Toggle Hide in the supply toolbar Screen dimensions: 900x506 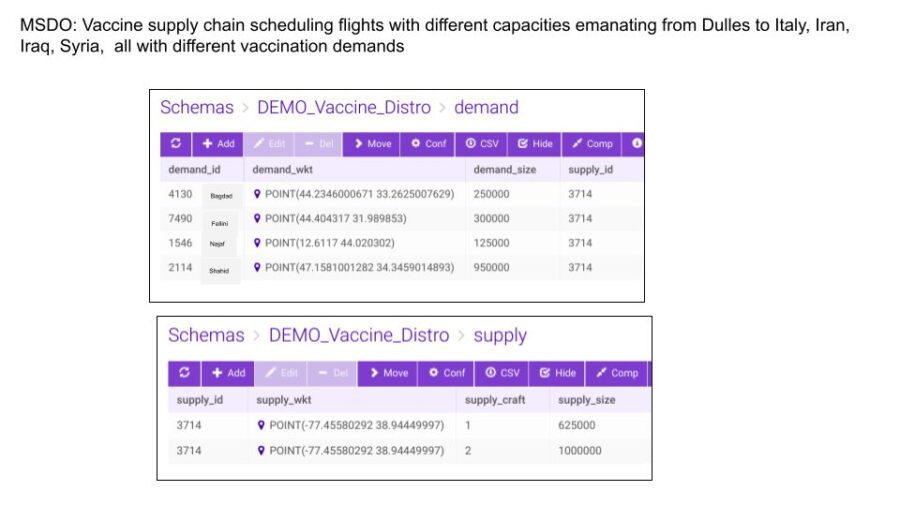[557, 373]
